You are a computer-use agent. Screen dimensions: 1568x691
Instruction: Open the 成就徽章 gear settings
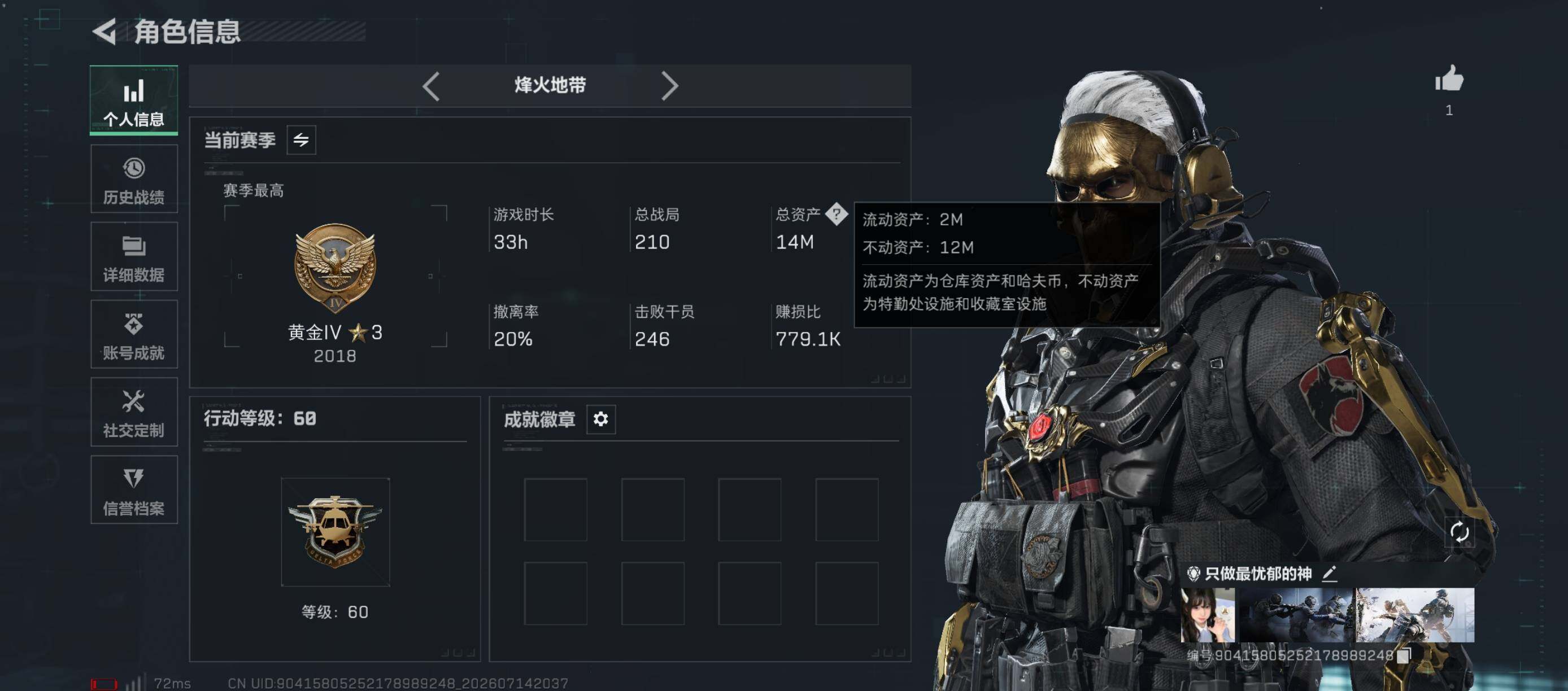tap(601, 419)
